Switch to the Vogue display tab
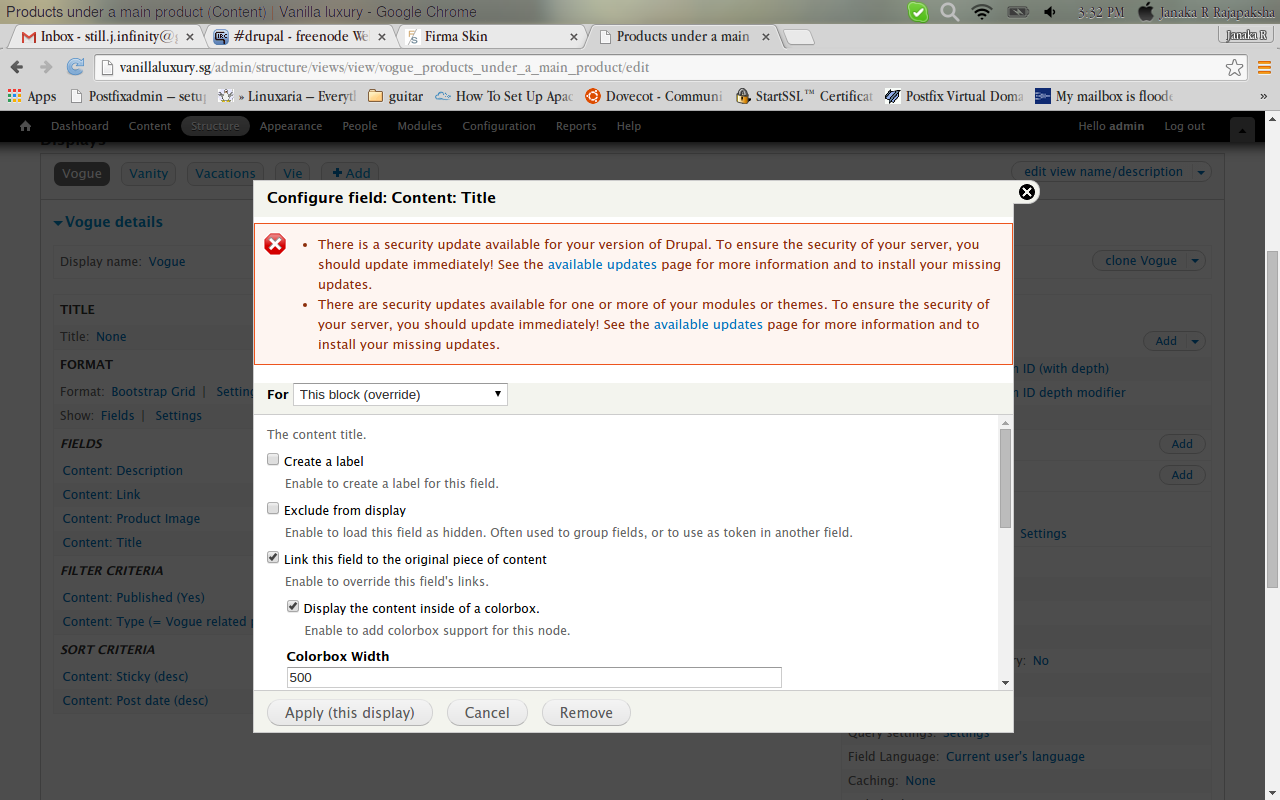 point(82,174)
